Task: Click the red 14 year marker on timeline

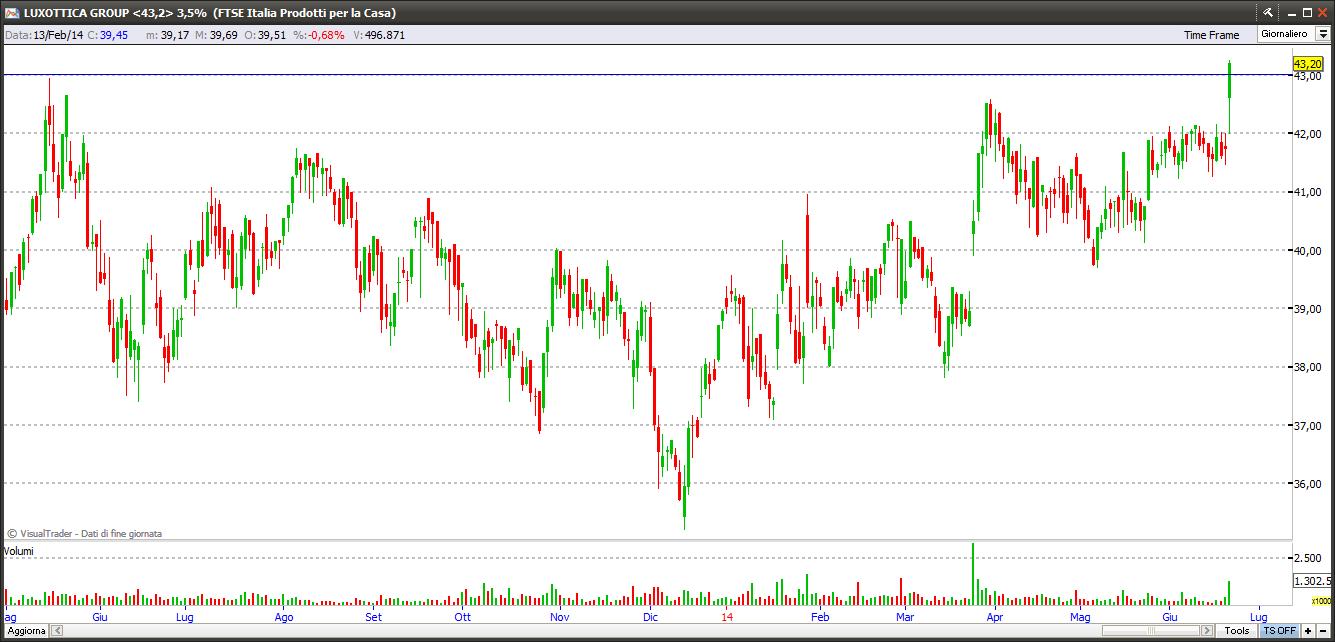Action: [x=727, y=617]
